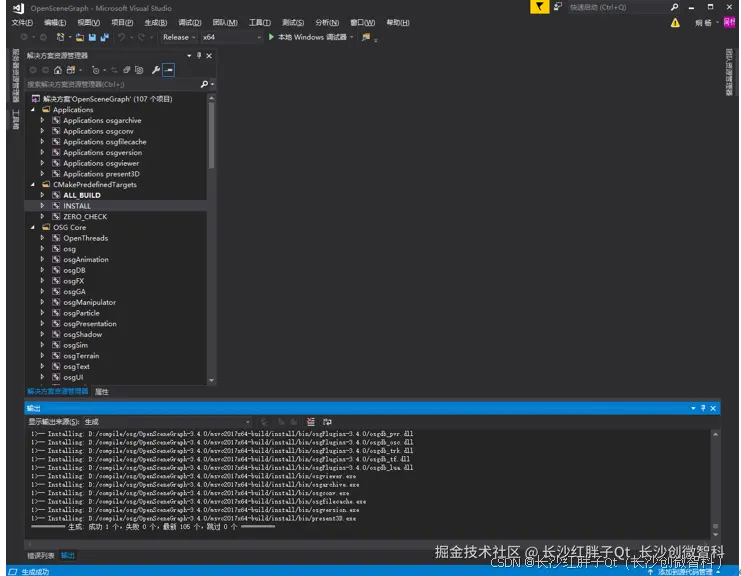741x576 pixels.
Task: Click the Solution Explorer Home icon
Action: (58, 70)
